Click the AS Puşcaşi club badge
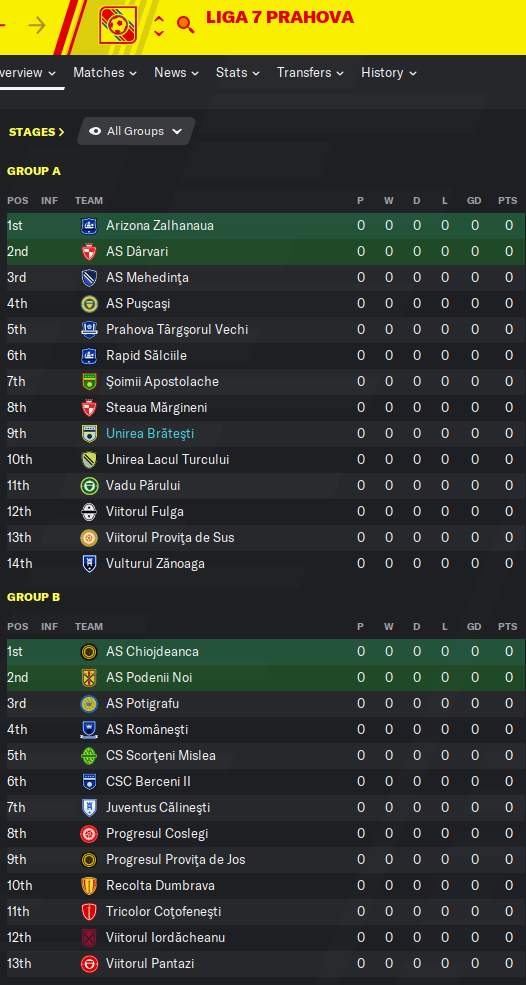The image size is (526, 985). click(89, 303)
